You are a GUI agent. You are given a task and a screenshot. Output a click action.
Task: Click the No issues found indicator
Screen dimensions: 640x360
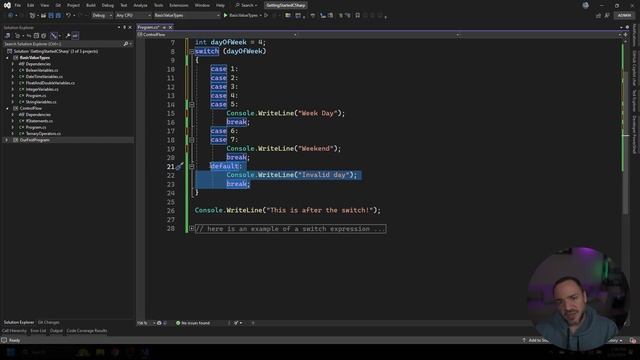click(x=193, y=323)
